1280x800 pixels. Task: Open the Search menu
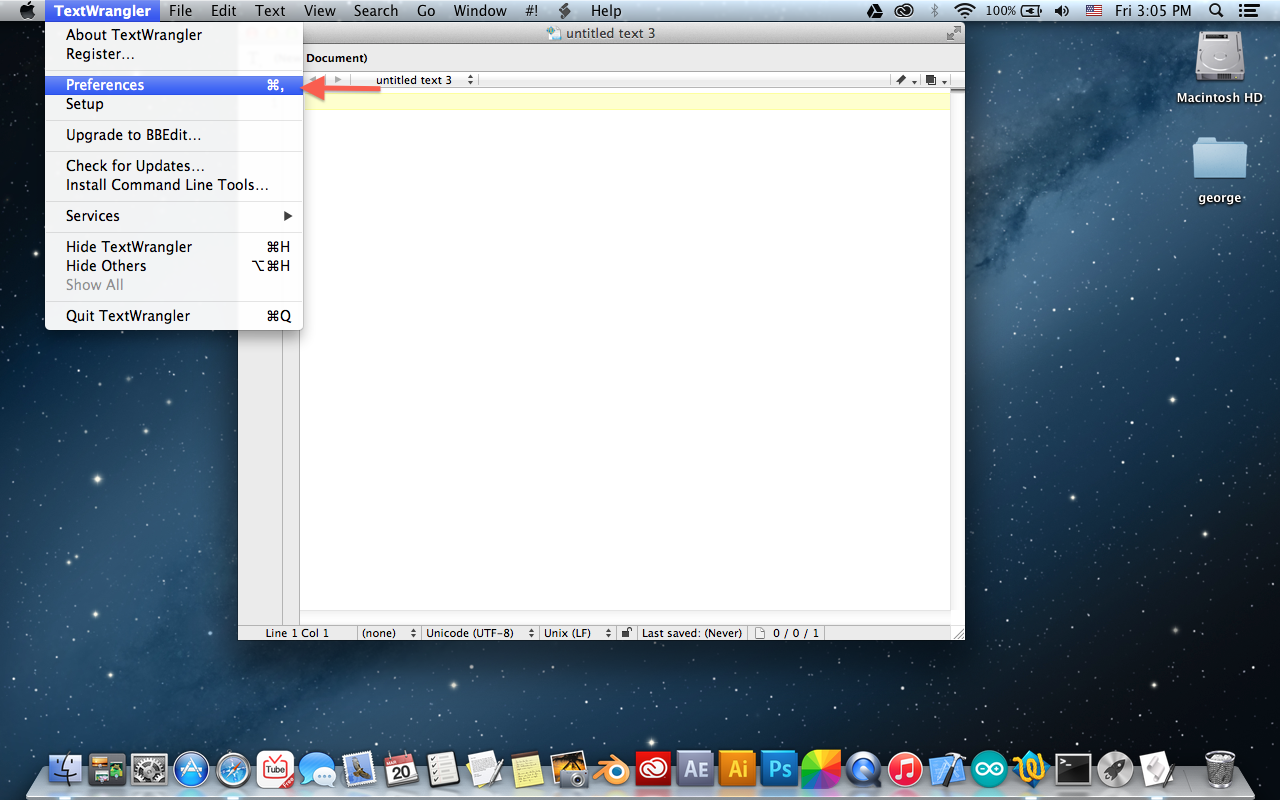click(376, 11)
